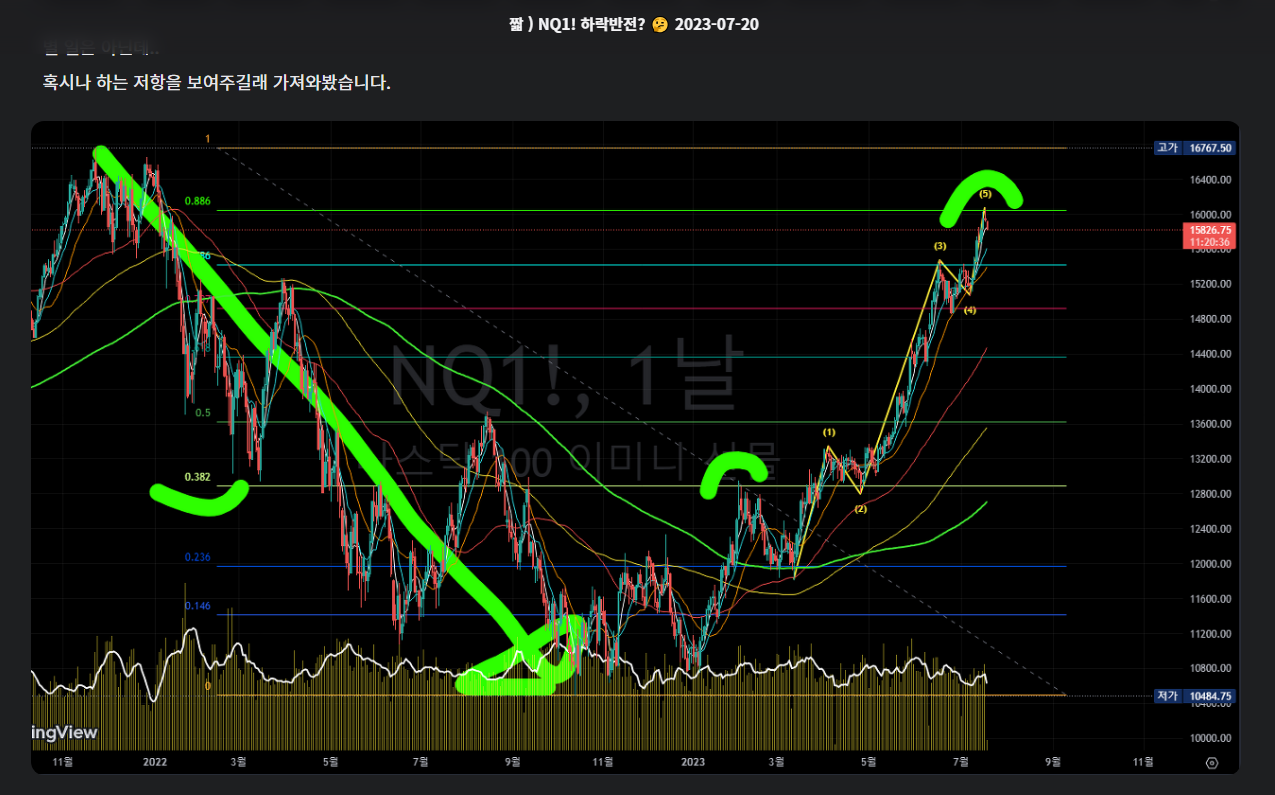Click the 2023 time axis label
Image resolution: width=1275 pixels, height=795 pixels.
(693, 762)
